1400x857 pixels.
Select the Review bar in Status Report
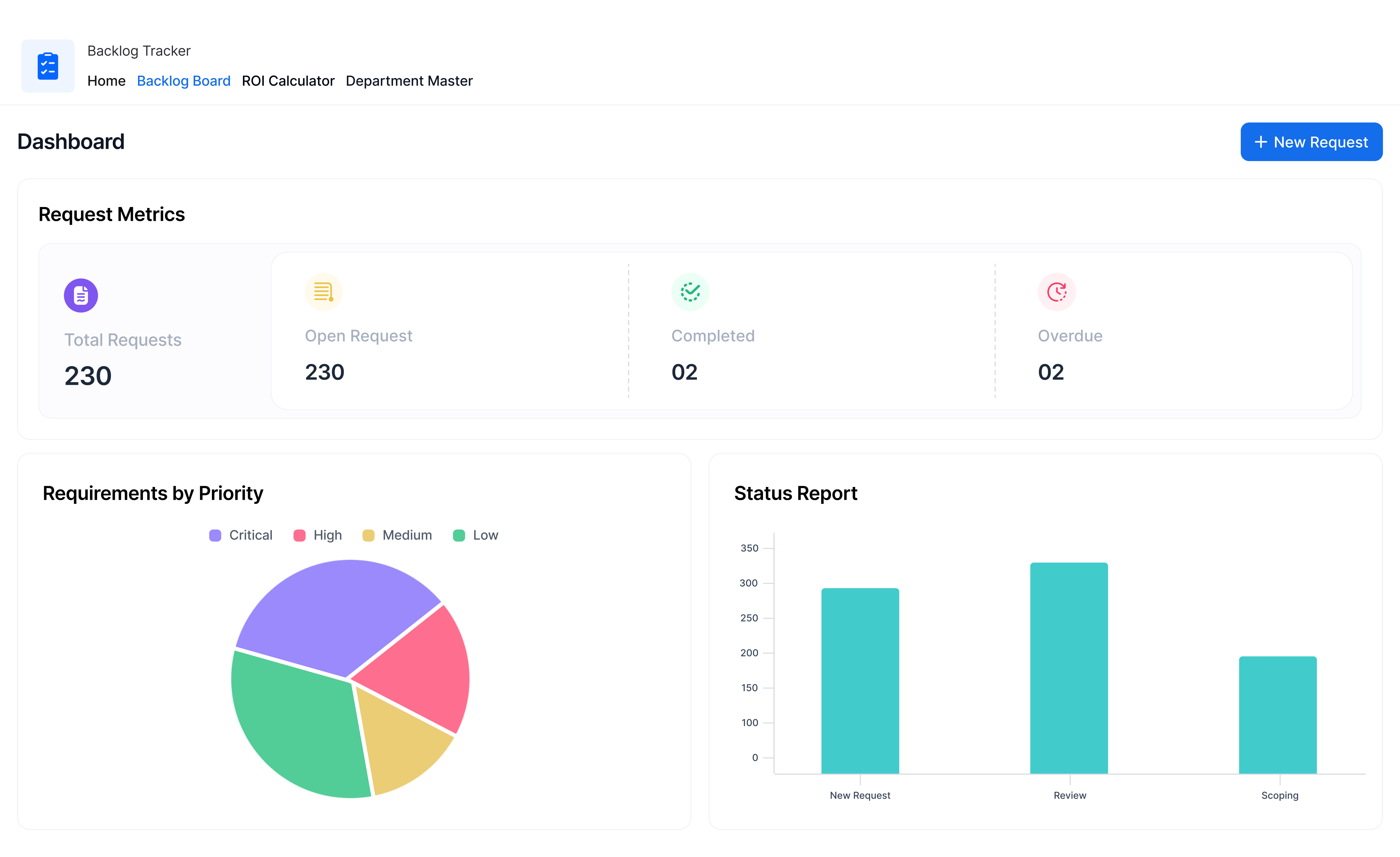point(1069,665)
